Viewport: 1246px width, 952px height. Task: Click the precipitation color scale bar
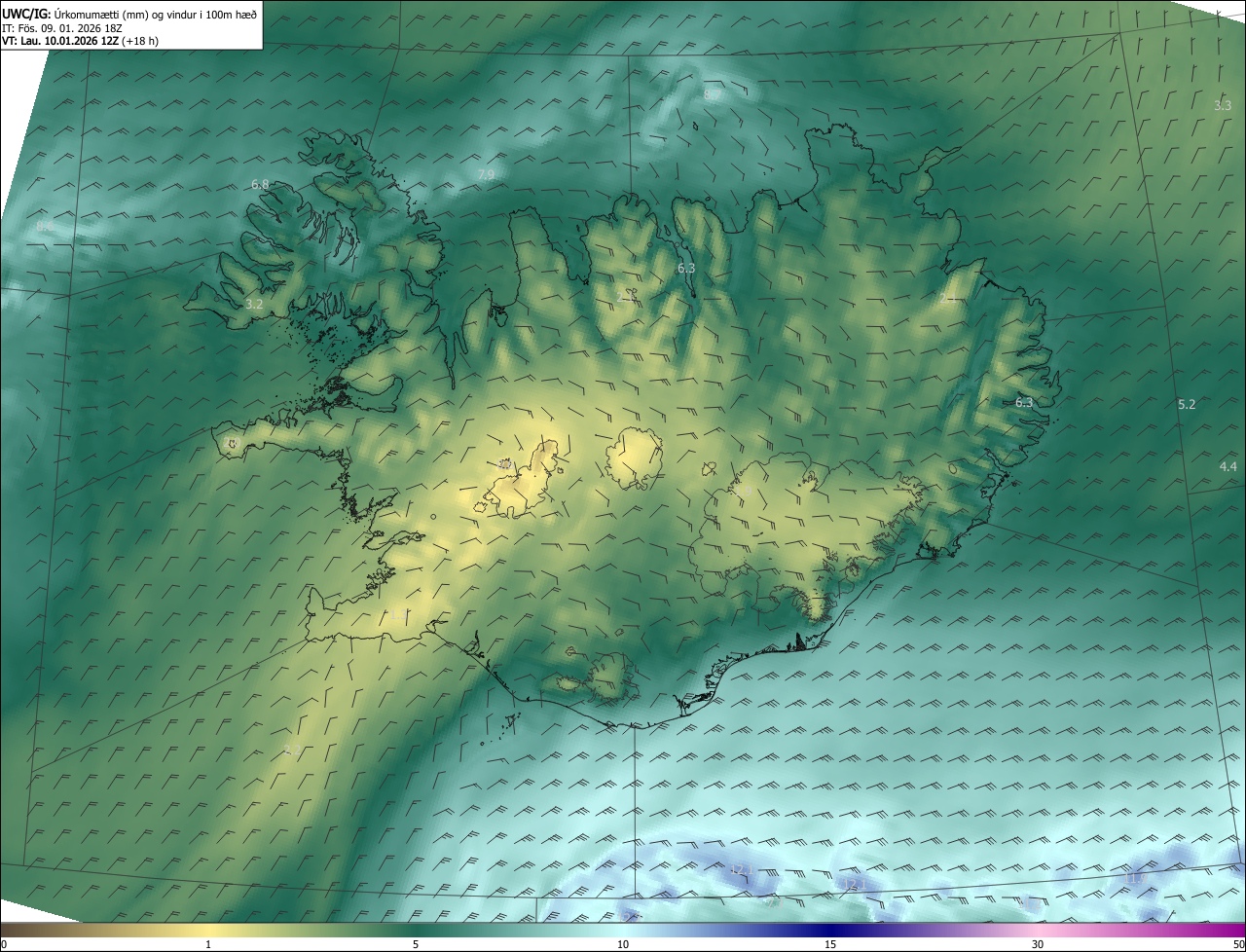click(623, 931)
